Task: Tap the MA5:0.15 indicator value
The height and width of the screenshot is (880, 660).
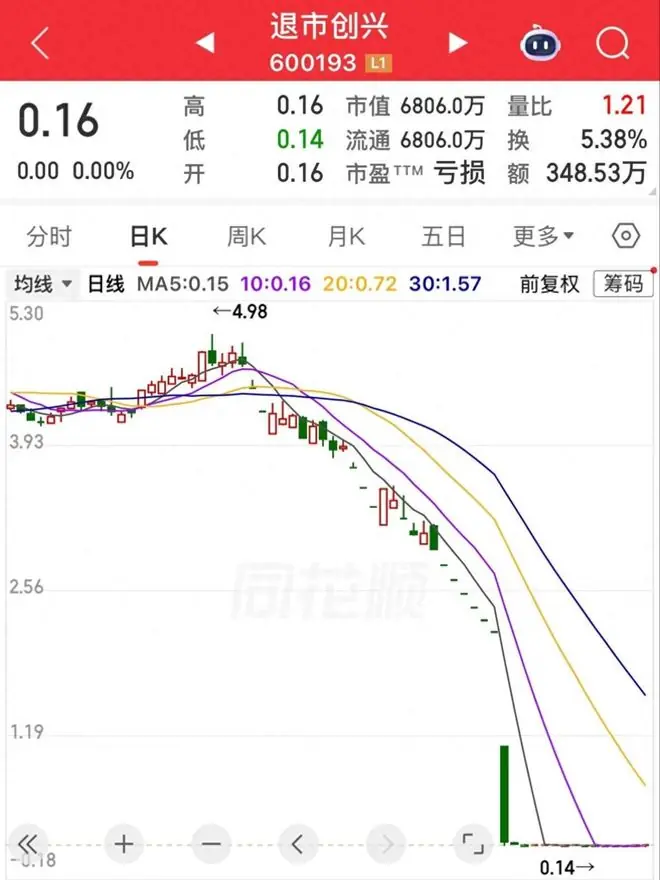Action: coord(183,284)
